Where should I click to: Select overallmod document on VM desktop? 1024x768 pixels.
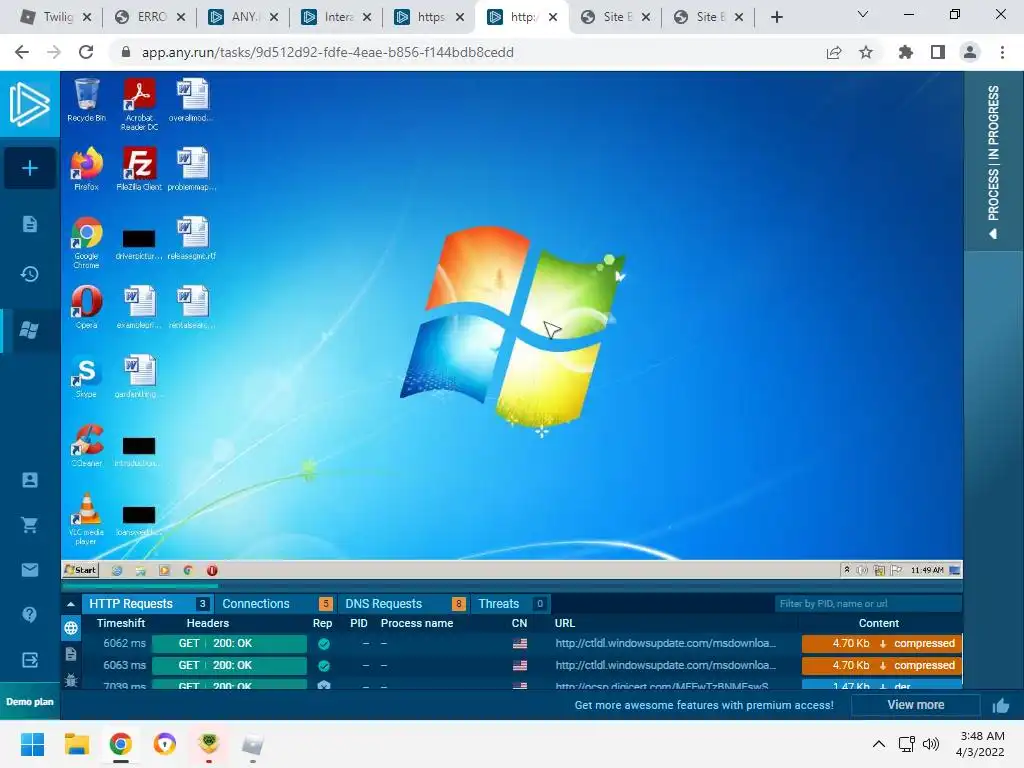coord(191,100)
